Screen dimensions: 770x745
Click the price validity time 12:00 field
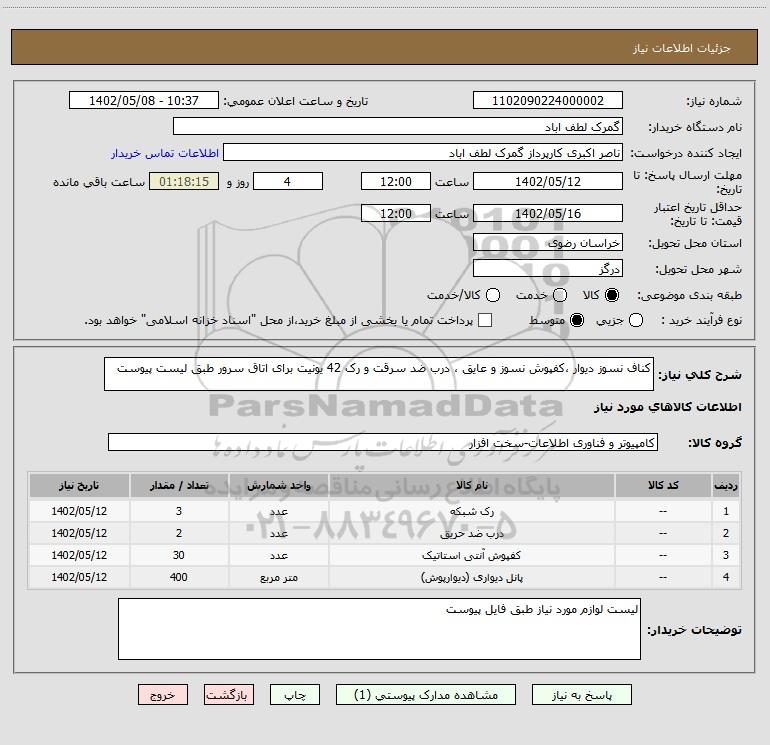tap(396, 213)
